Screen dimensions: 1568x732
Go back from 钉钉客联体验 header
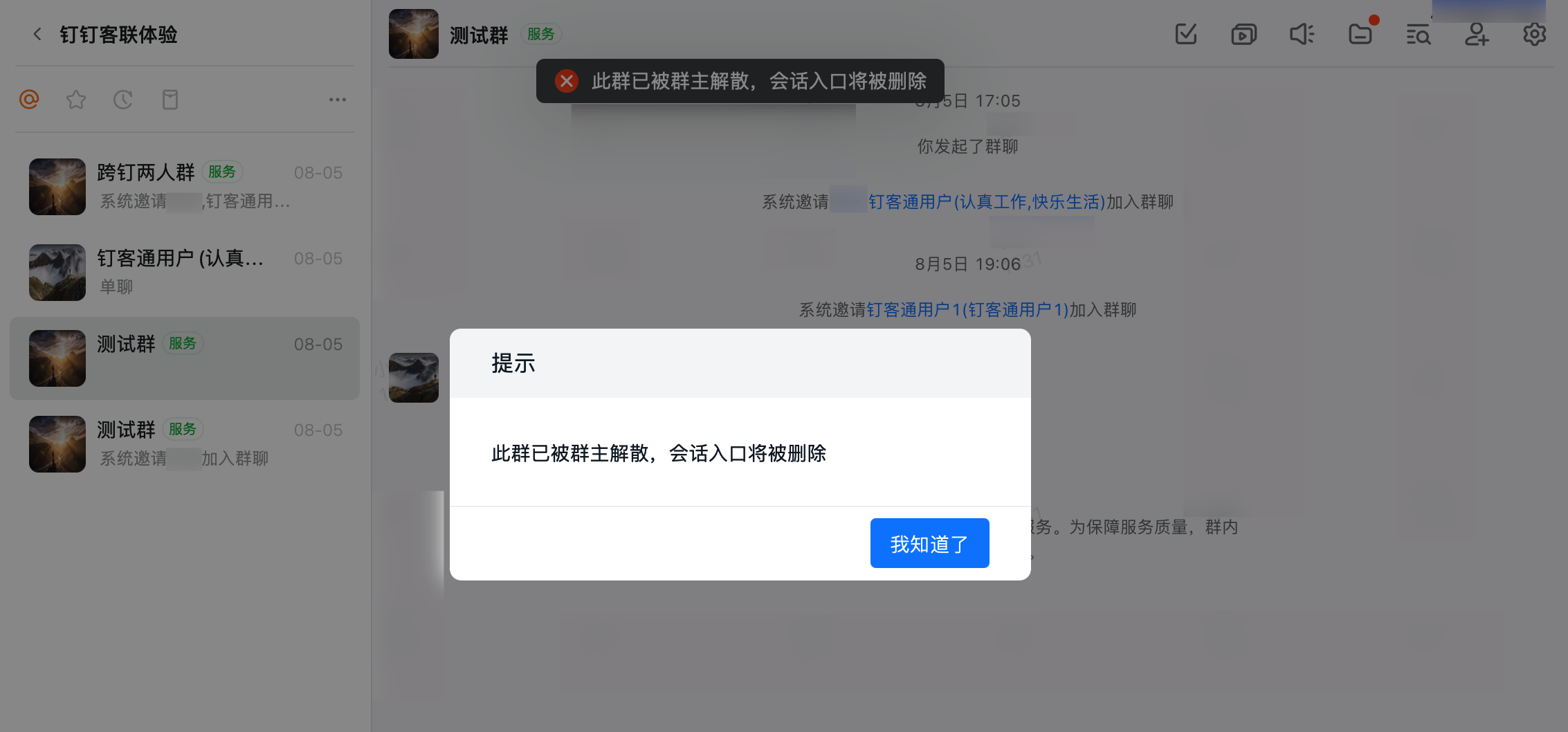(37, 34)
